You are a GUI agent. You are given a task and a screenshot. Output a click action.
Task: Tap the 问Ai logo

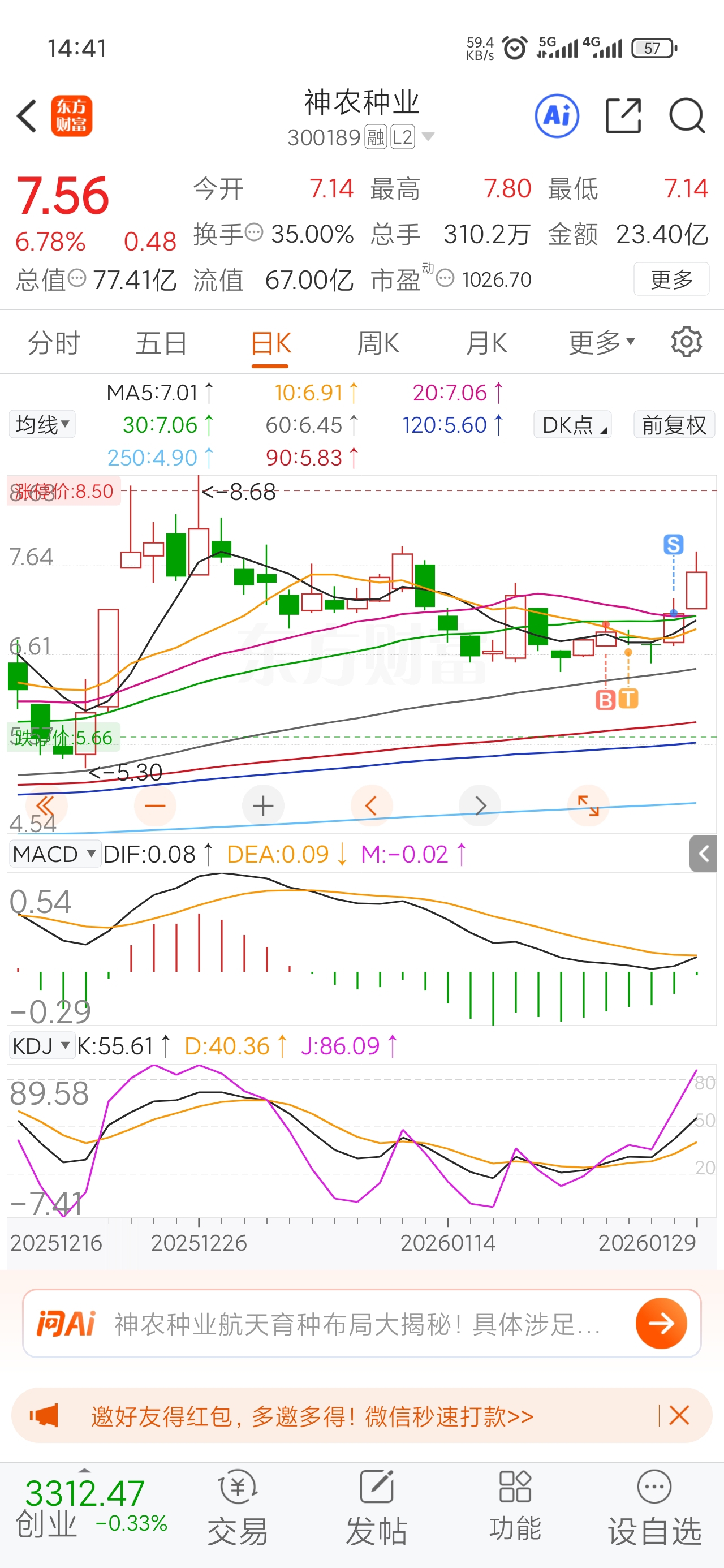pos(66,1323)
